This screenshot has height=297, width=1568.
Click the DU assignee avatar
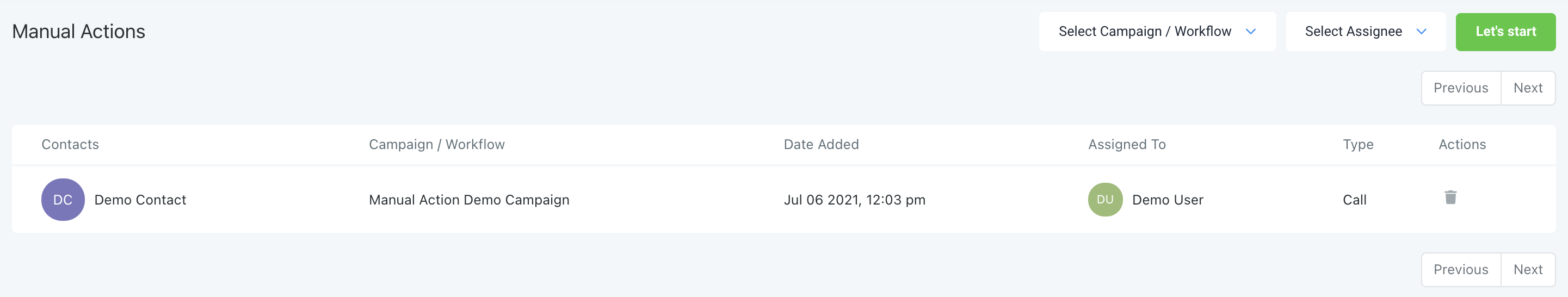(1105, 200)
